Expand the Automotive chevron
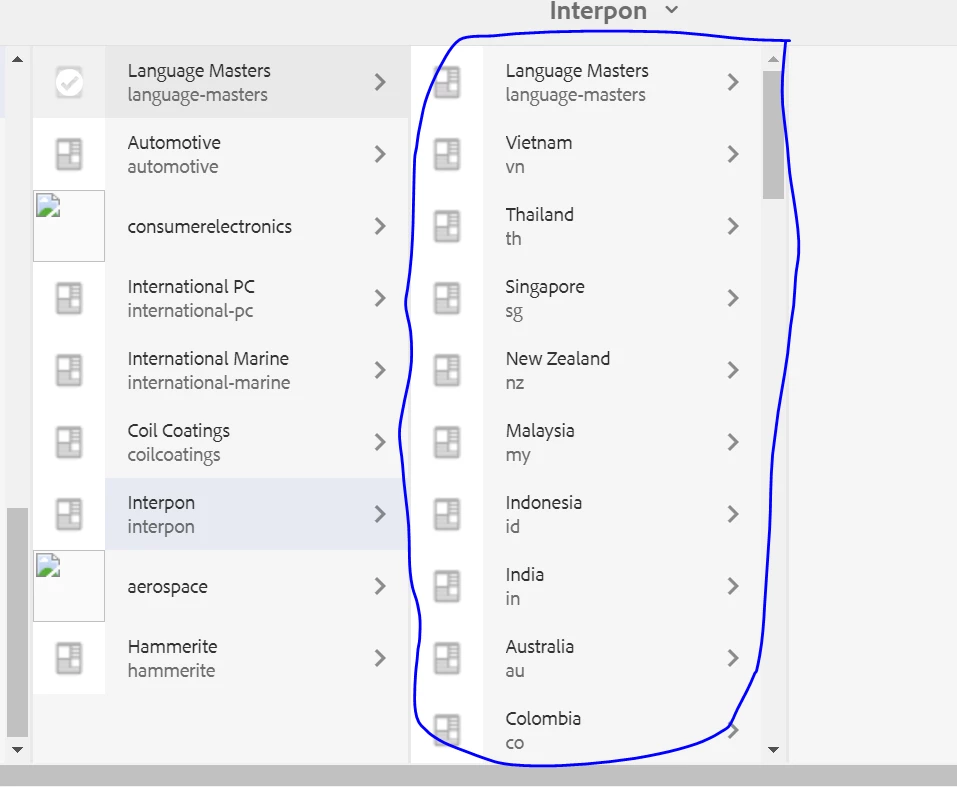Screen dimensions: 957x787 [x=380, y=154]
